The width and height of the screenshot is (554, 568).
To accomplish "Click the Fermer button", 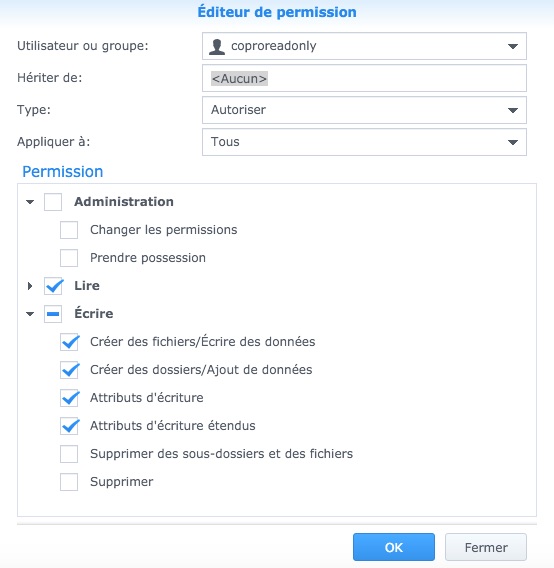I will 486,547.
